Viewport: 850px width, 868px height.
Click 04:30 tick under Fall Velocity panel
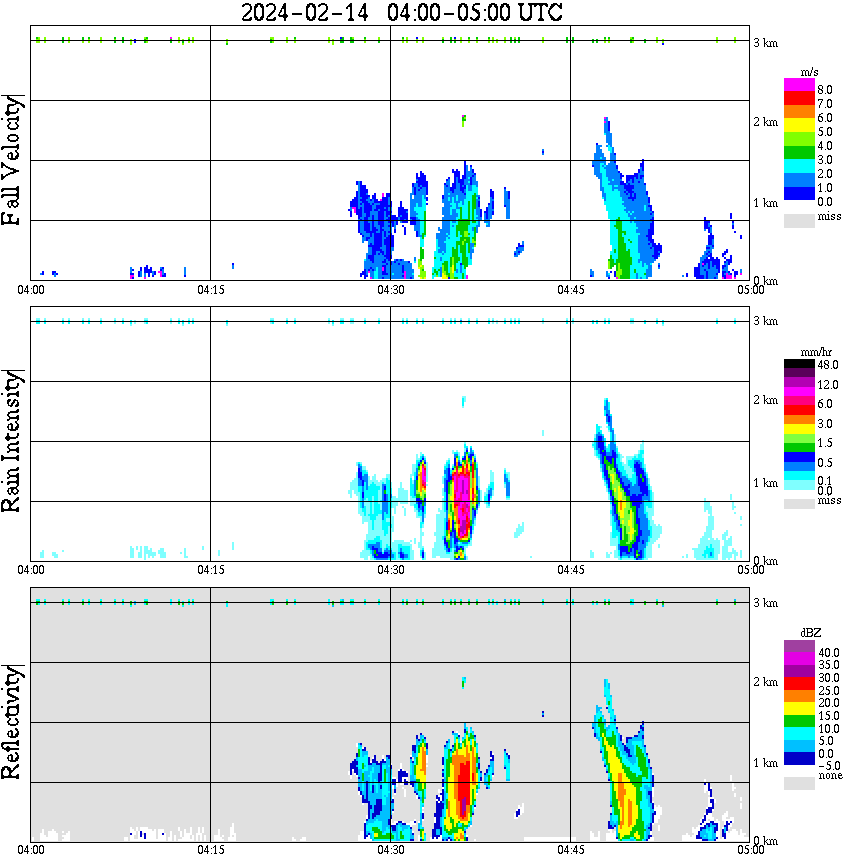[391, 290]
